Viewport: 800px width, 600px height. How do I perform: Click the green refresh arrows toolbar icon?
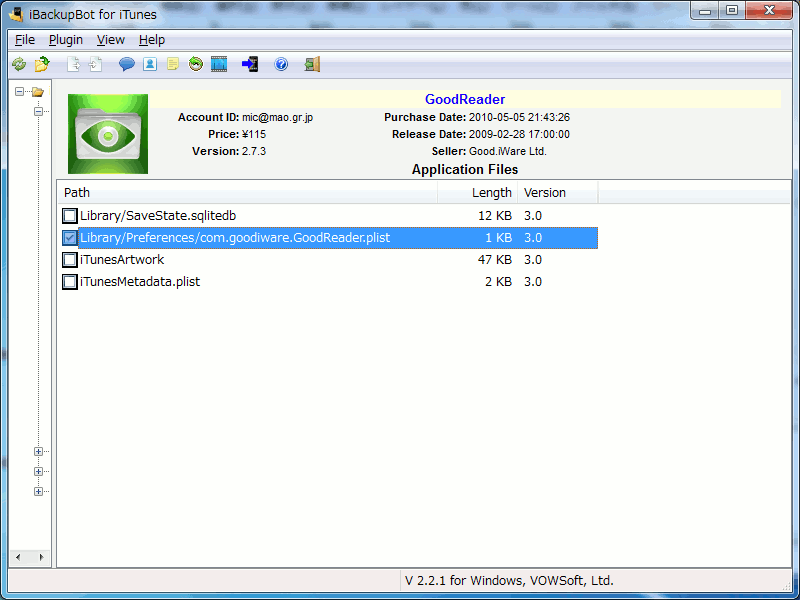(19, 65)
